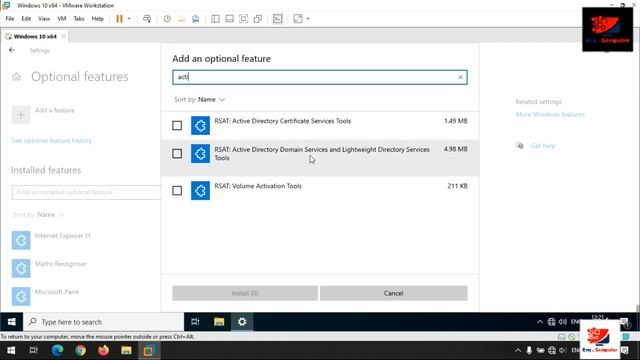640x360 pixels.
Task: Open the guest Windows Start button
Action: click(x=11, y=322)
